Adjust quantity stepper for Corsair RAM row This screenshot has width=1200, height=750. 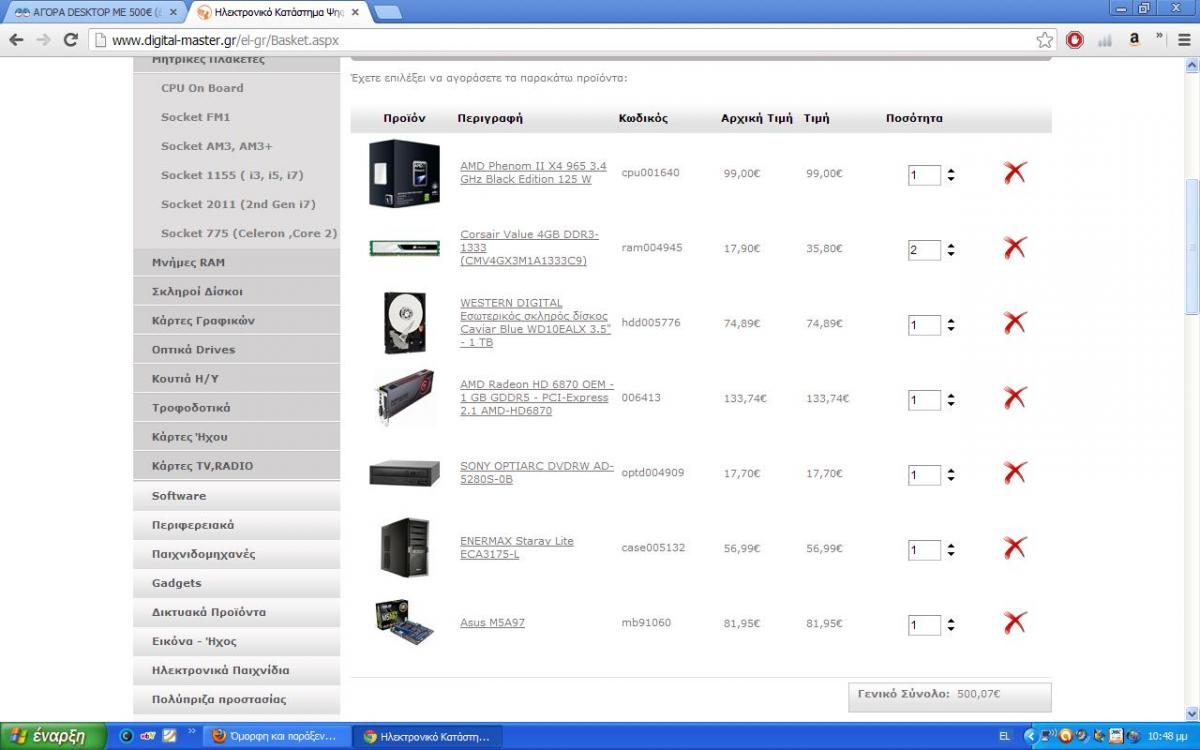[x=951, y=250]
